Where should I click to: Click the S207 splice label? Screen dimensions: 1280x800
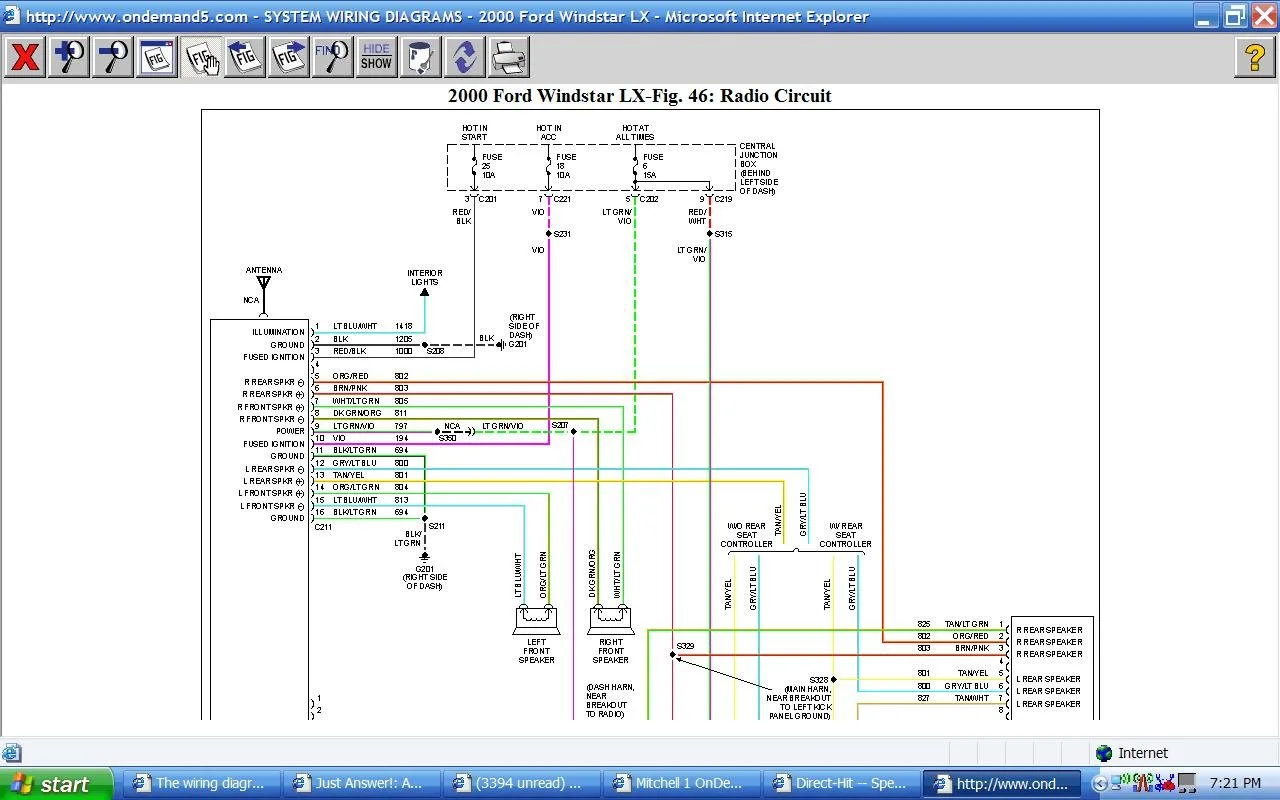coord(560,426)
